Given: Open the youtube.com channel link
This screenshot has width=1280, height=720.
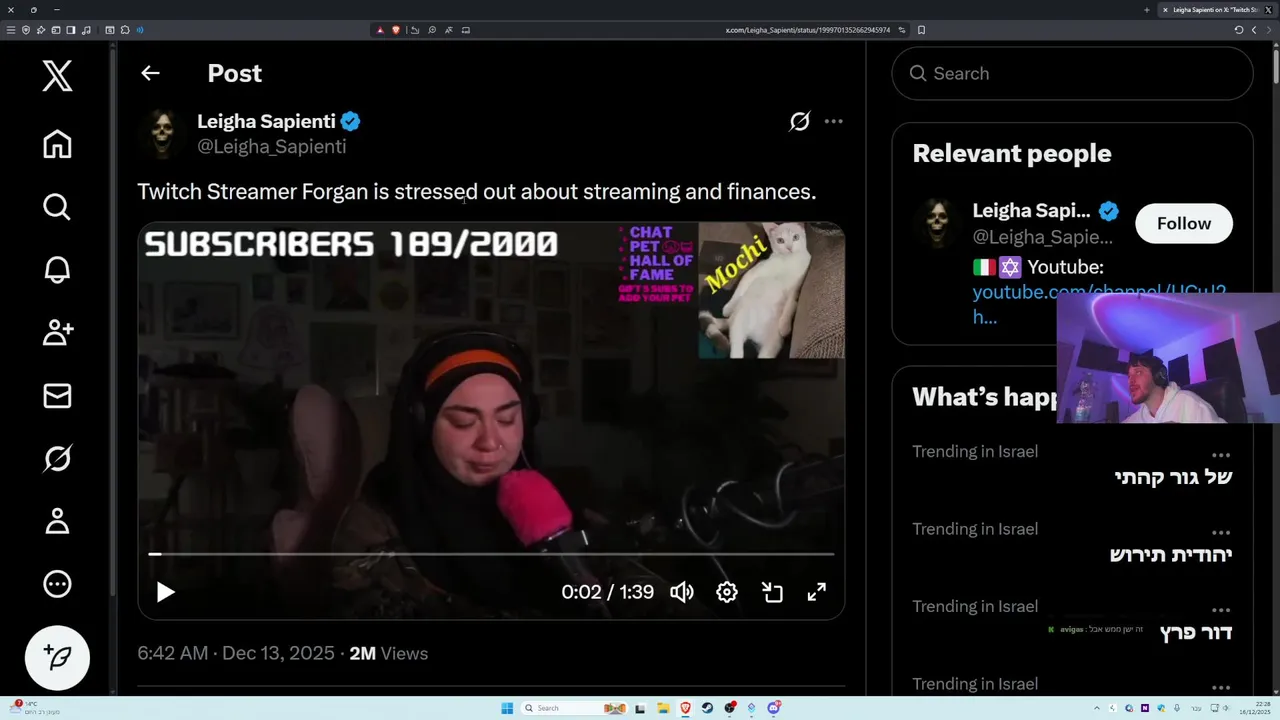Looking at the screenshot, I should pyautogui.click(x=1099, y=304).
